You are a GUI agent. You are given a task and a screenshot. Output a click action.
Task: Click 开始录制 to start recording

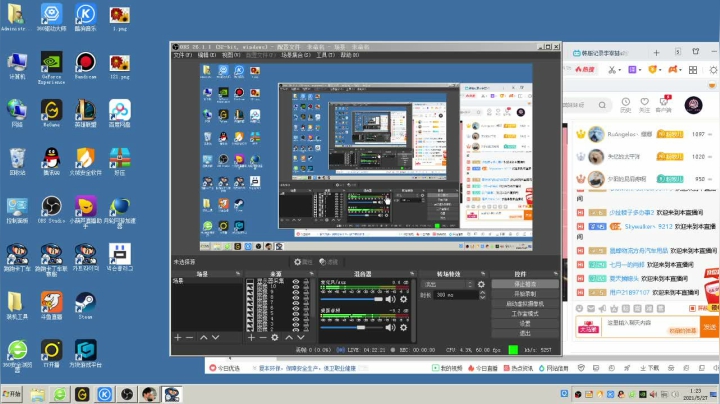click(525, 294)
